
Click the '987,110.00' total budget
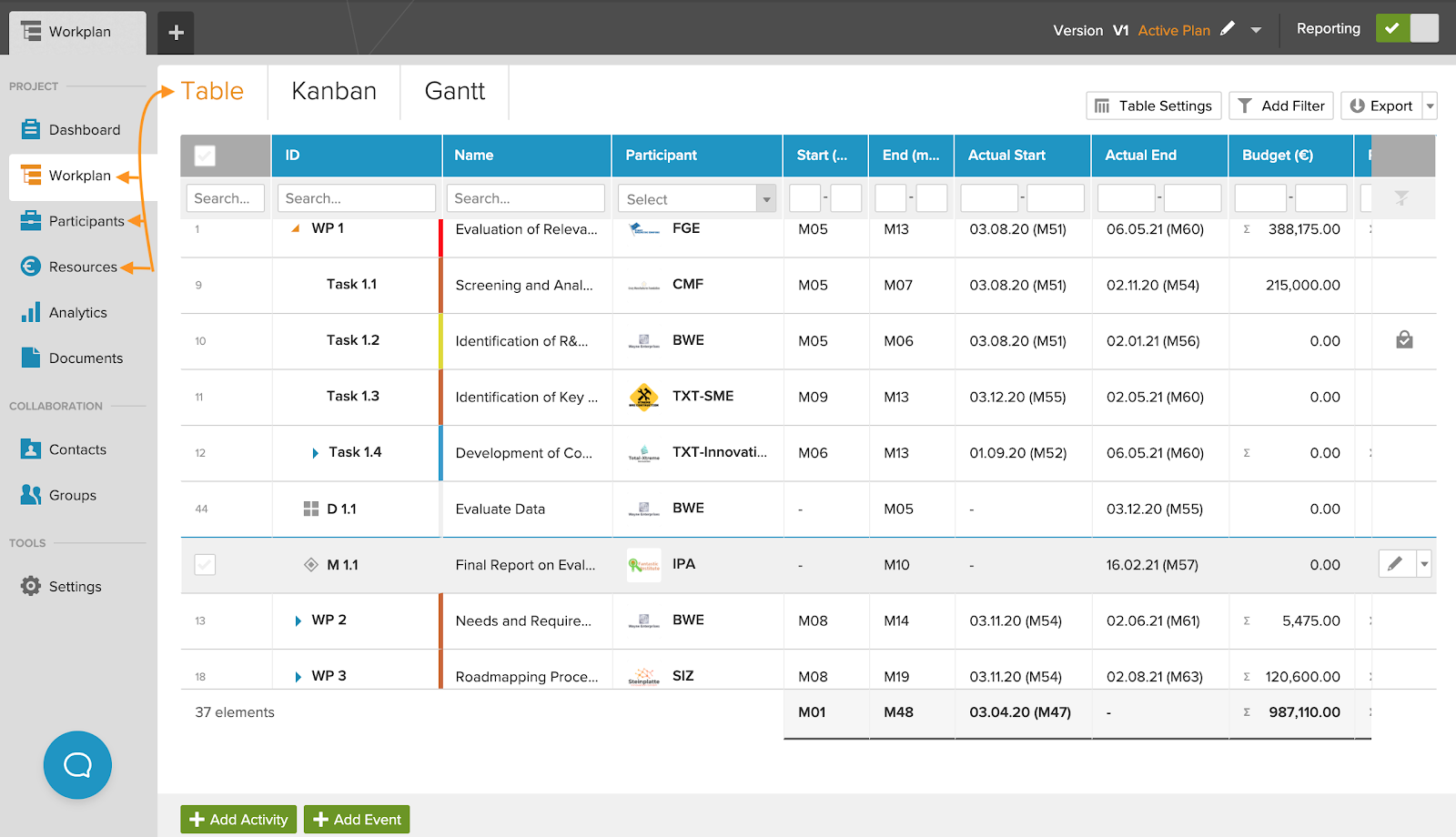1304,712
